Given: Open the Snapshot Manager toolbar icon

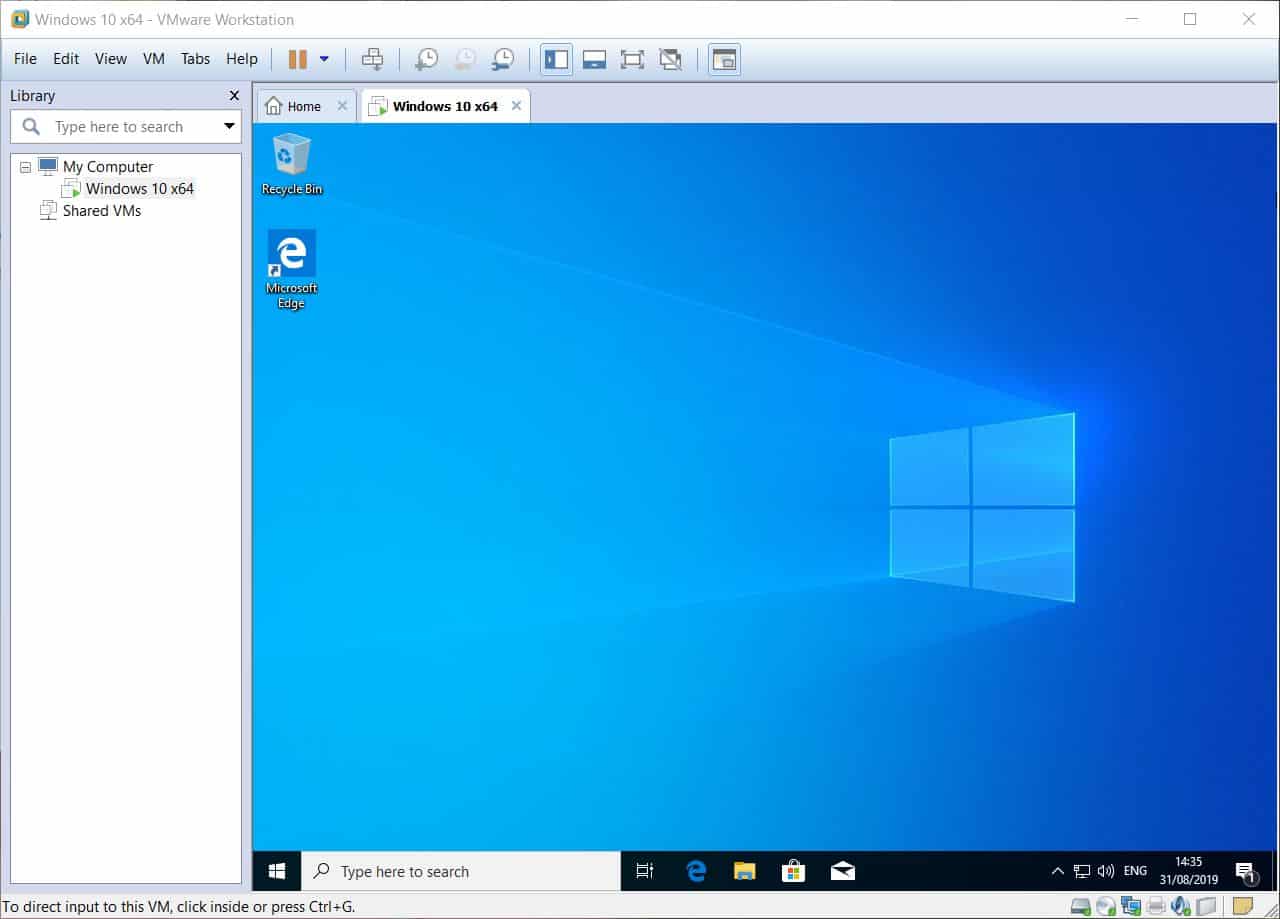Looking at the screenshot, I should (x=502, y=59).
